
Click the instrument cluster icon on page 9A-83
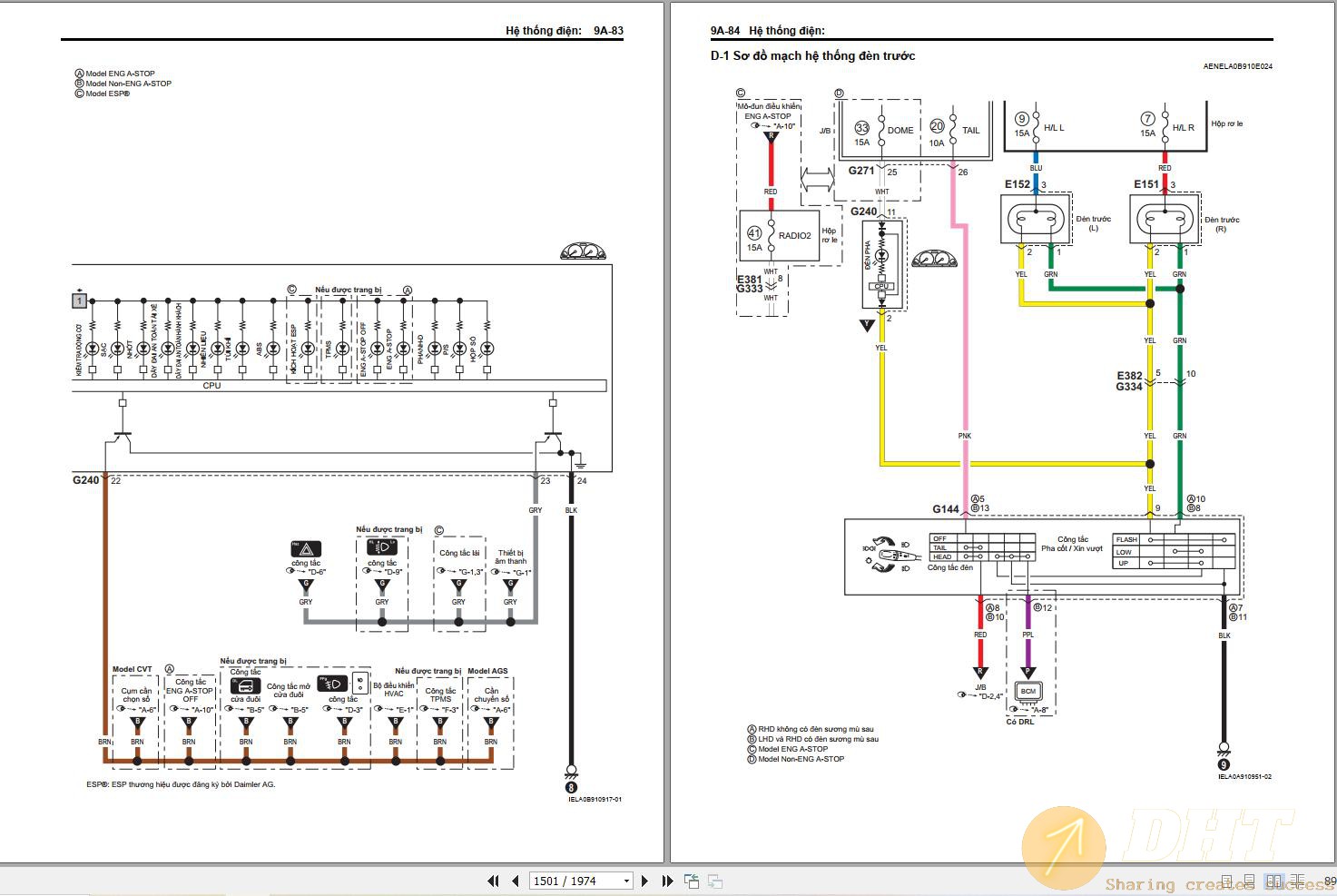[x=584, y=251]
